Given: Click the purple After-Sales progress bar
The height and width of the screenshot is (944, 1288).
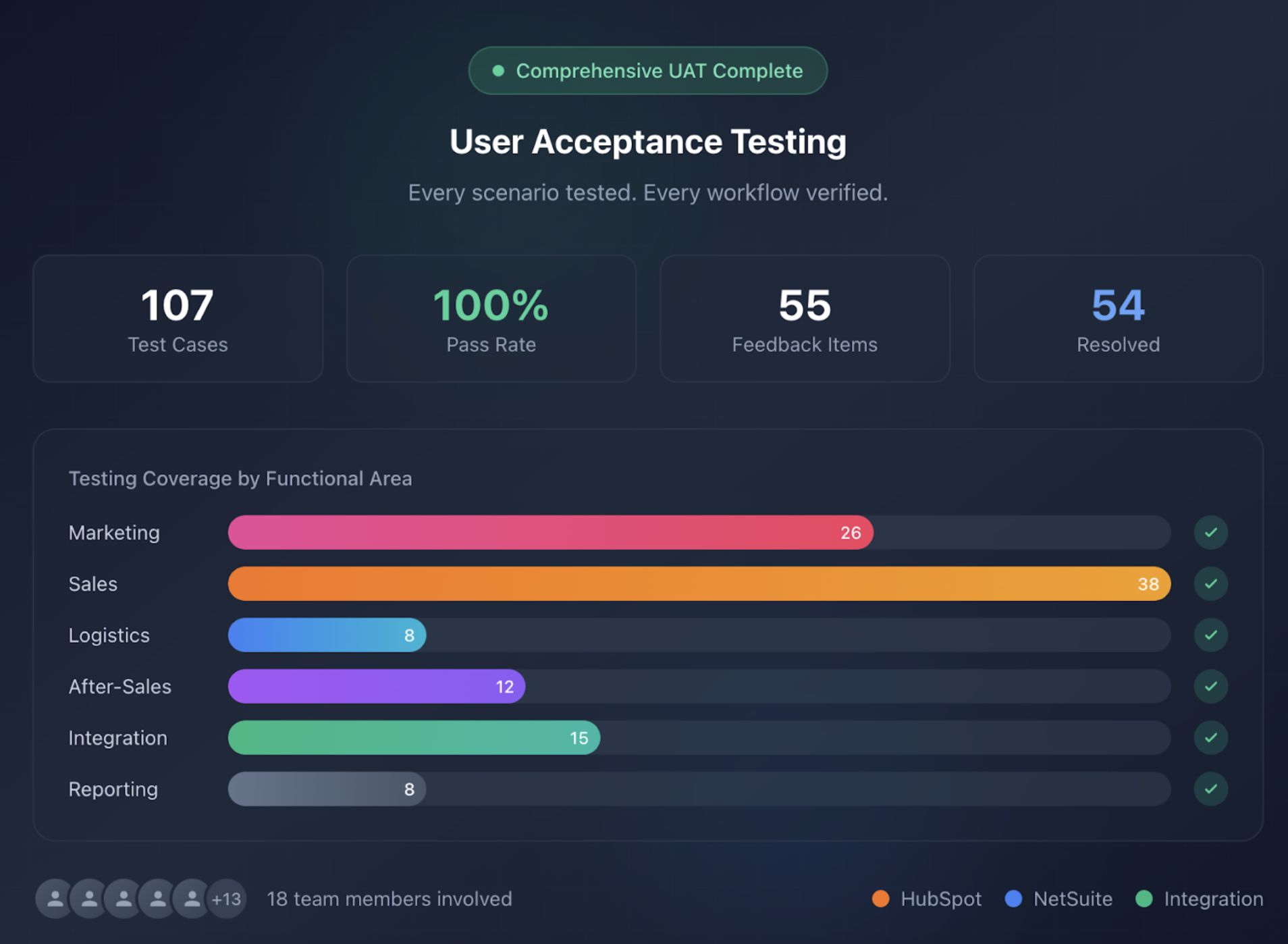Looking at the screenshot, I should click(376, 687).
